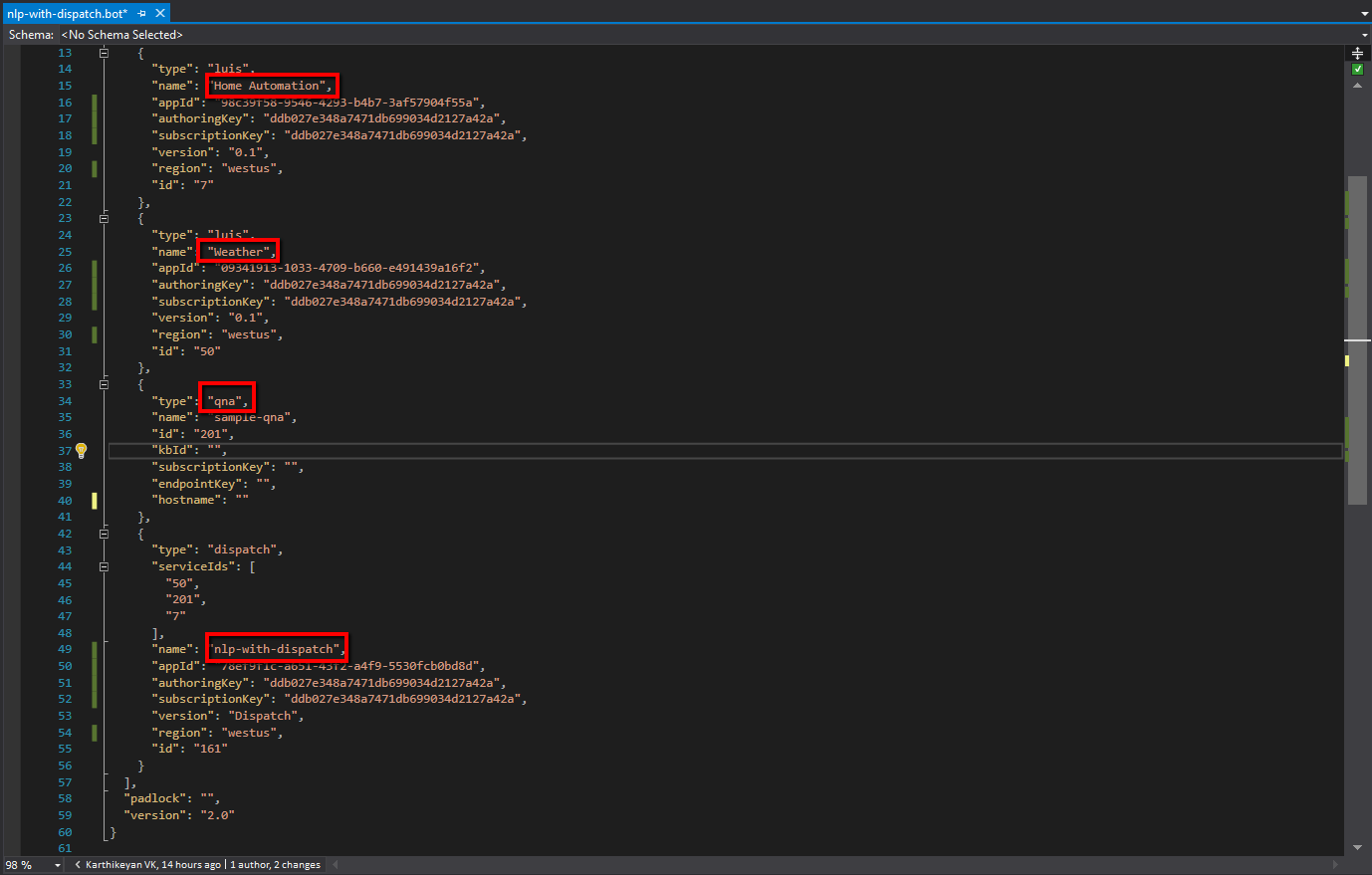
Task: Click the lightbulb quick actions icon
Action: coord(82,450)
